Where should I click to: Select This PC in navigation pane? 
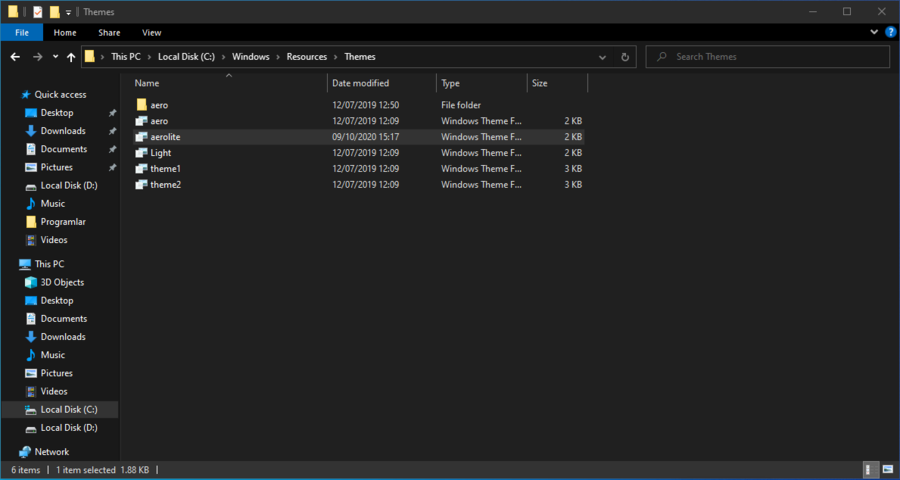coord(49,264)
